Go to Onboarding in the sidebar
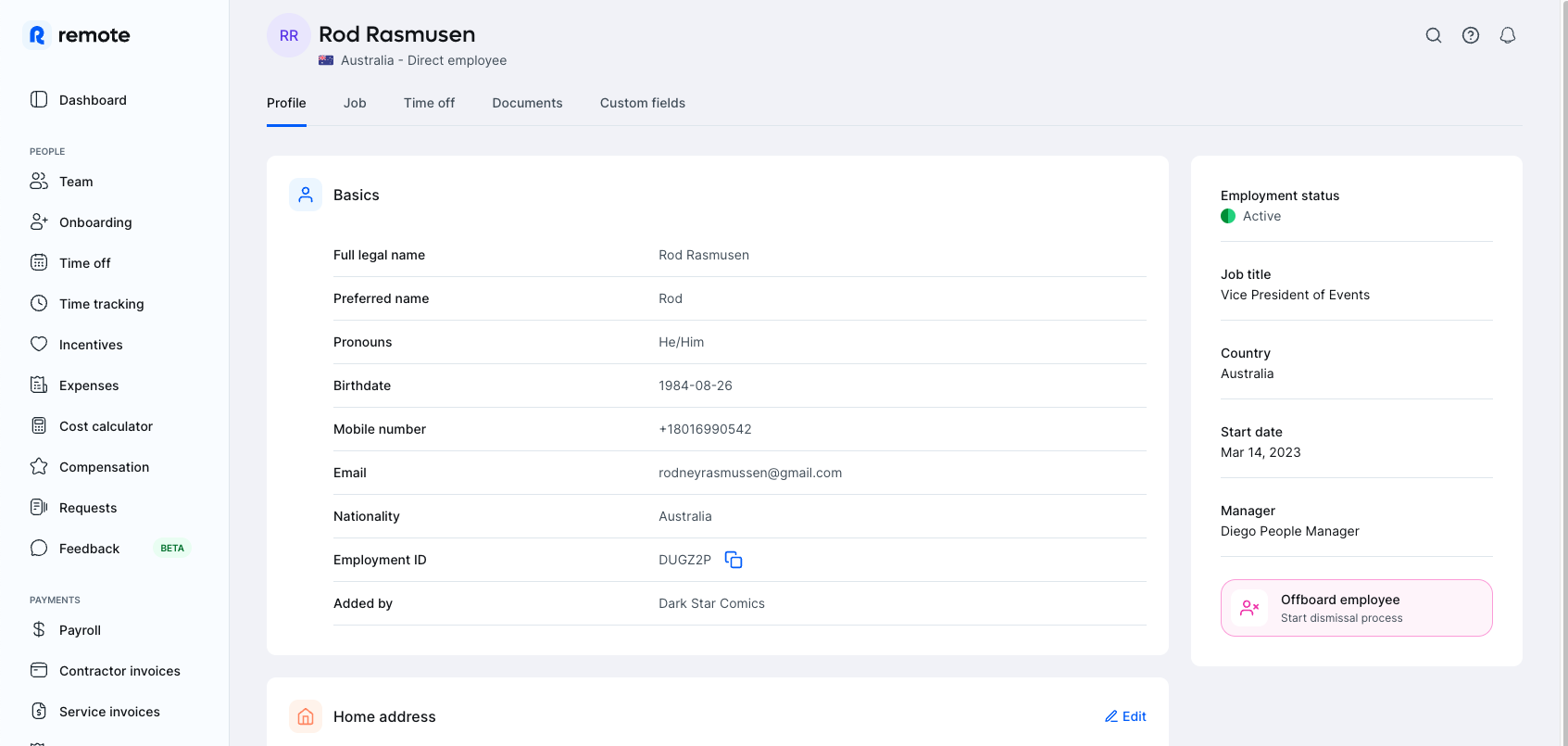The width and height of the screenshot is (1568, 746). click(95, 222)
